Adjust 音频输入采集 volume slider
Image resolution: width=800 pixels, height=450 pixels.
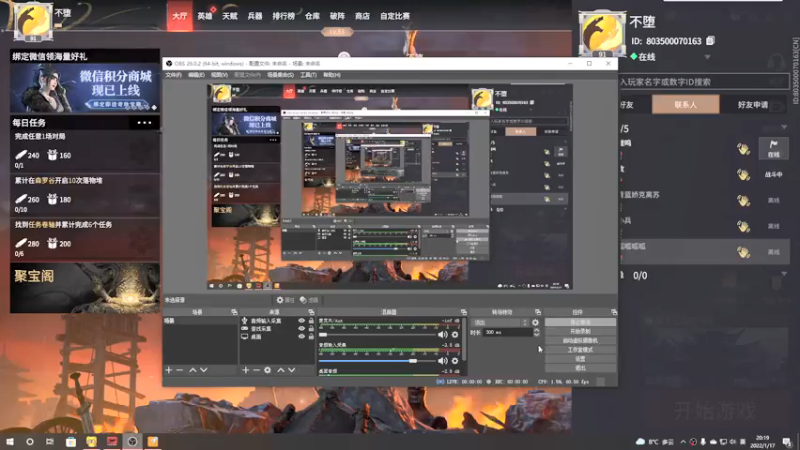pyautogui.click(x=376, y=361)
